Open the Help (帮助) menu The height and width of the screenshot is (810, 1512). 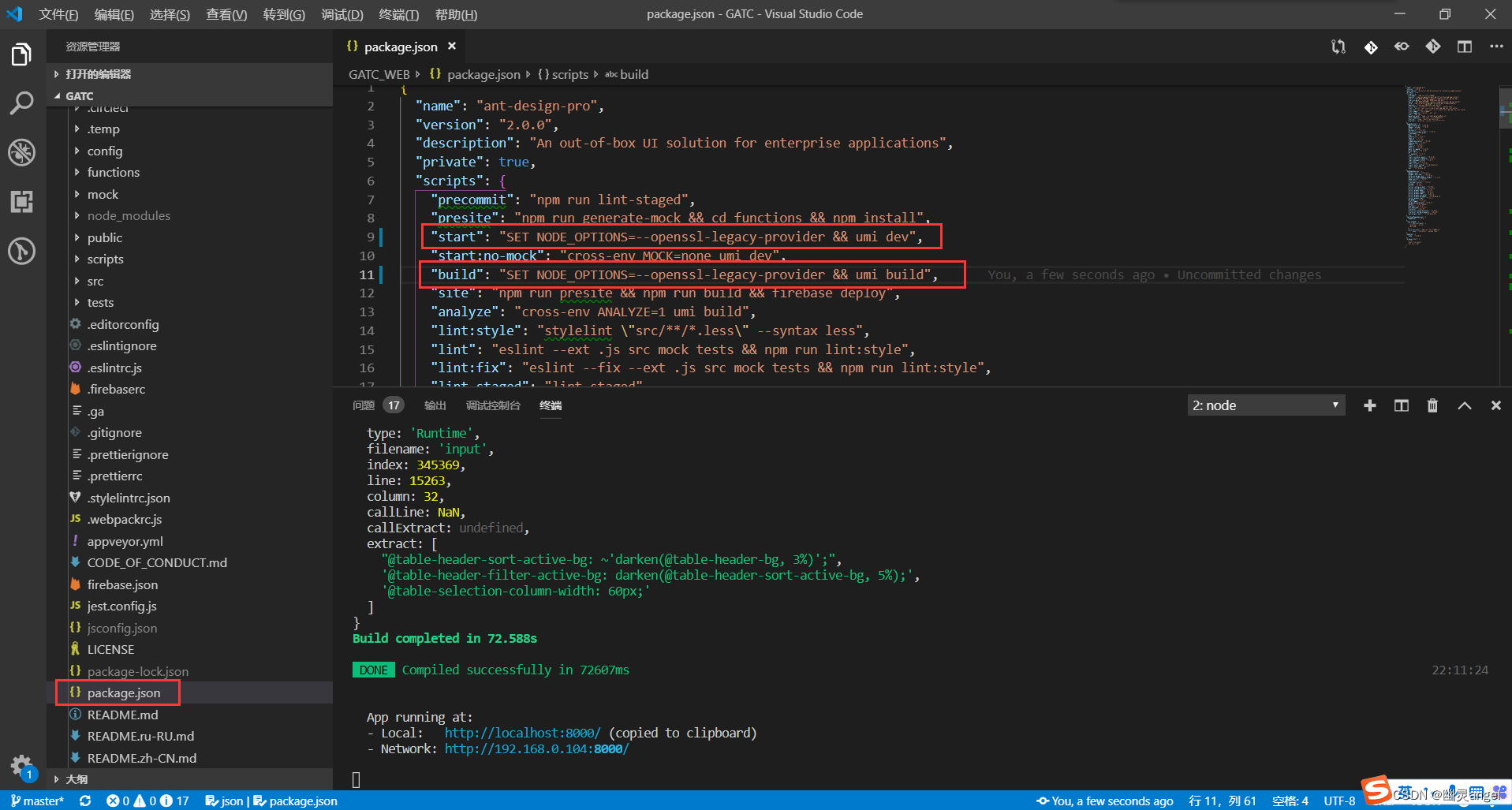pyautogui.click(x=456, y=14)
